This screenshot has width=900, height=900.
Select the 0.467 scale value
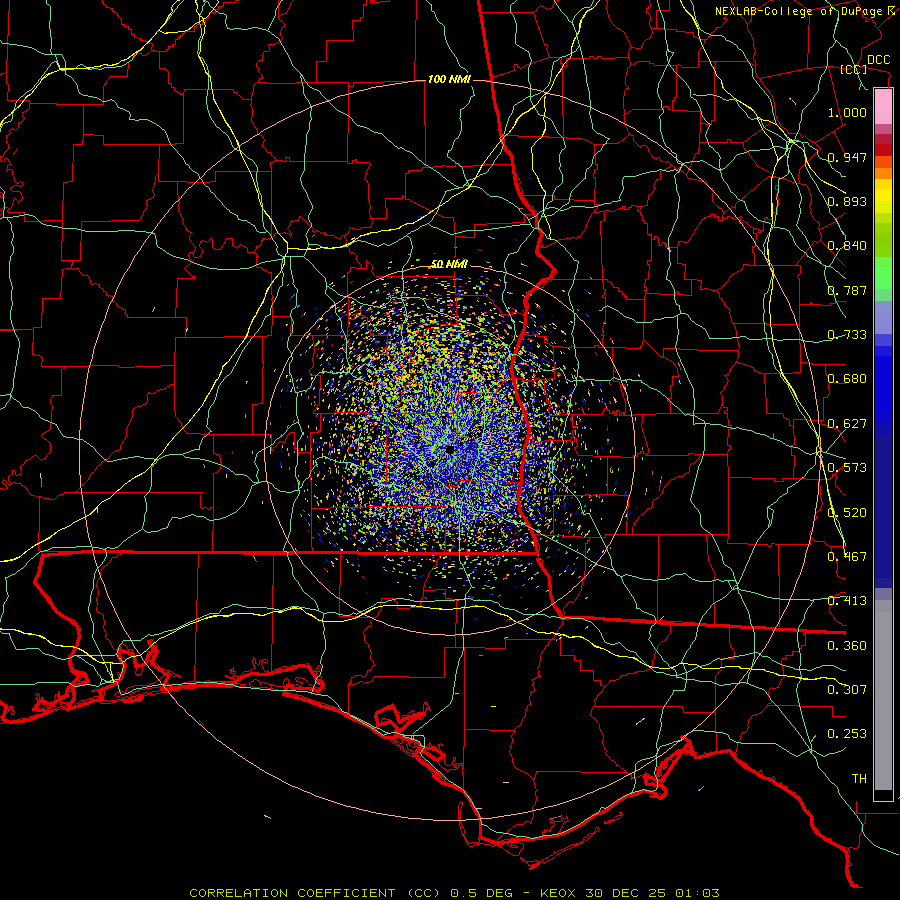847,557
